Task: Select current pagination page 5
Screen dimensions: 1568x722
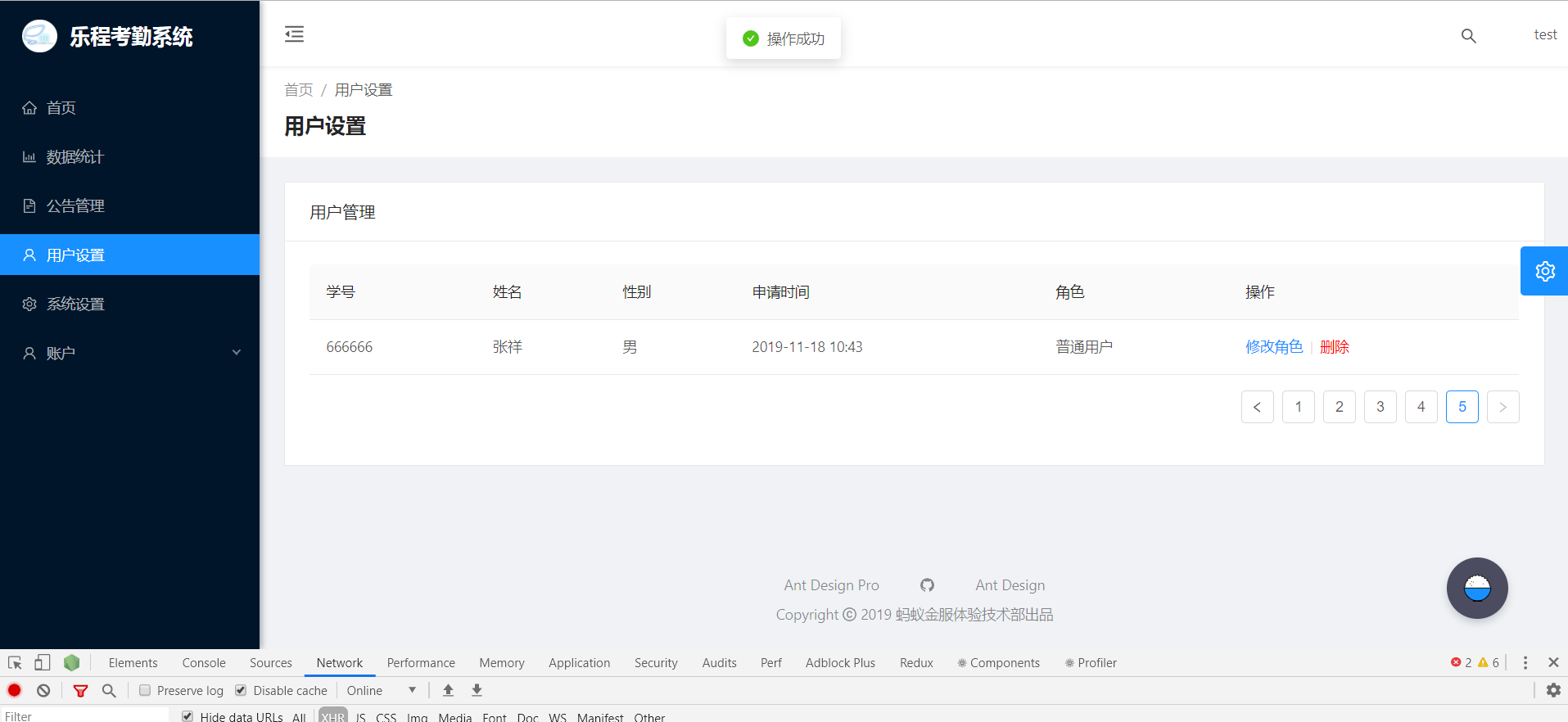Action: coord(1462,407)
